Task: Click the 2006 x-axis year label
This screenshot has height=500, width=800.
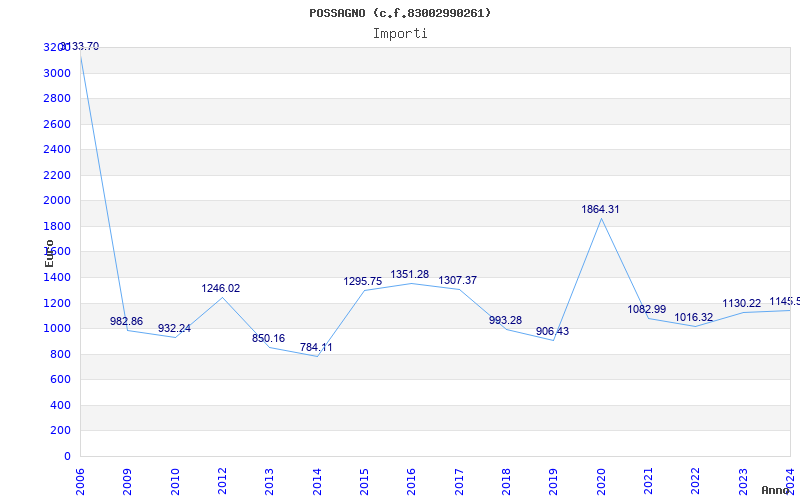Action: coord(80,482)
